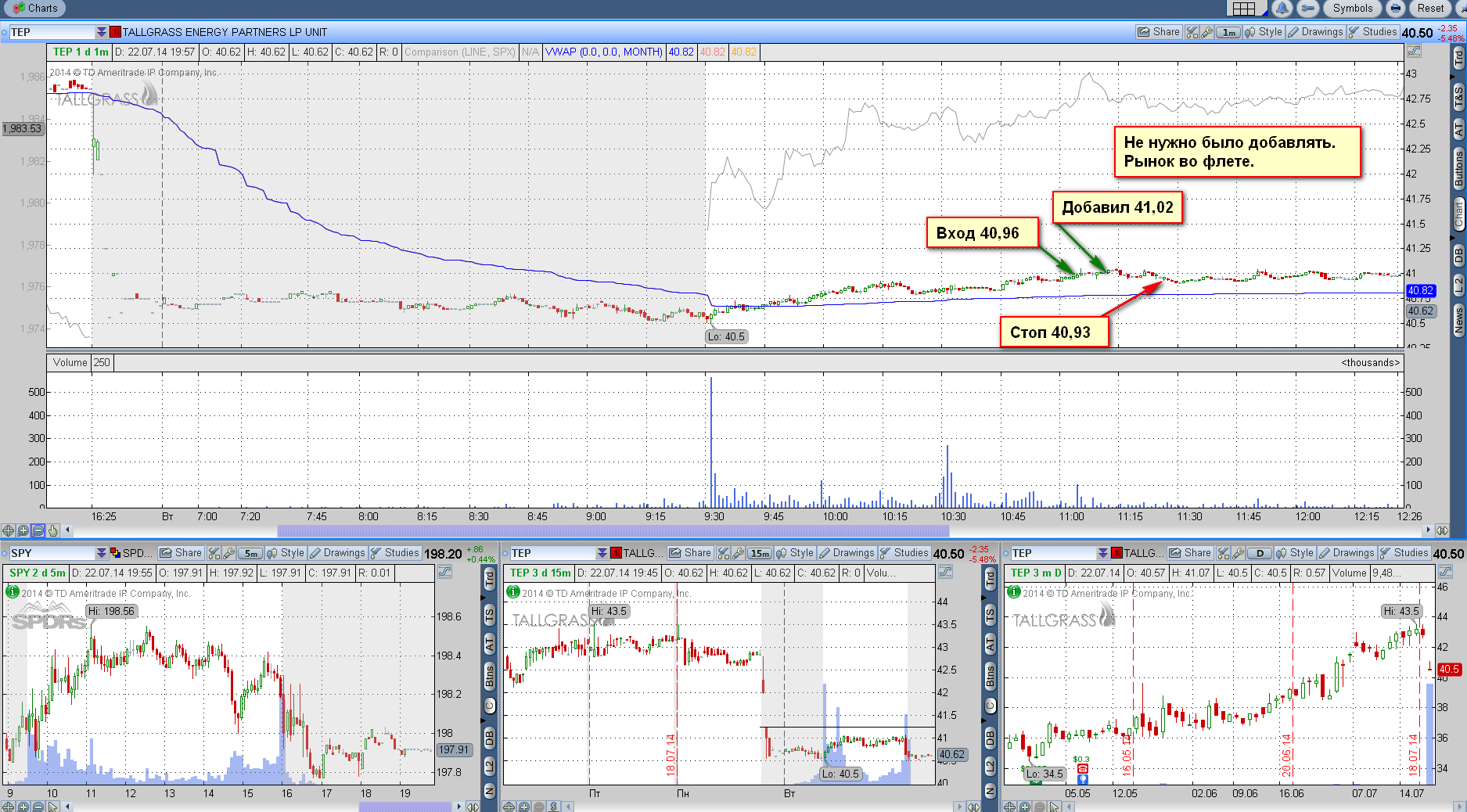The height and width of the screenshot is (812, 1467).
Task: Select pointer tool under SPY chart
Action: tap(52, 807)
